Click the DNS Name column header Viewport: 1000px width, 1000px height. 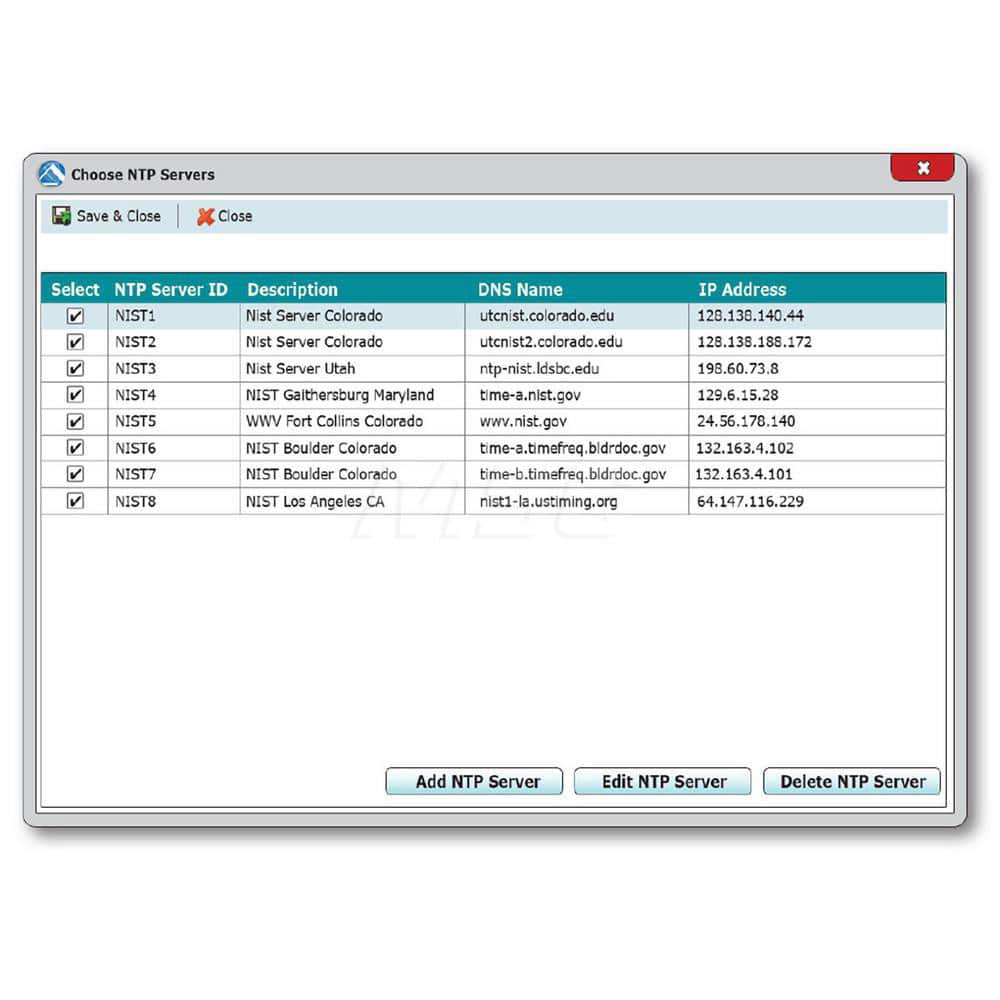tap(521, 289)
